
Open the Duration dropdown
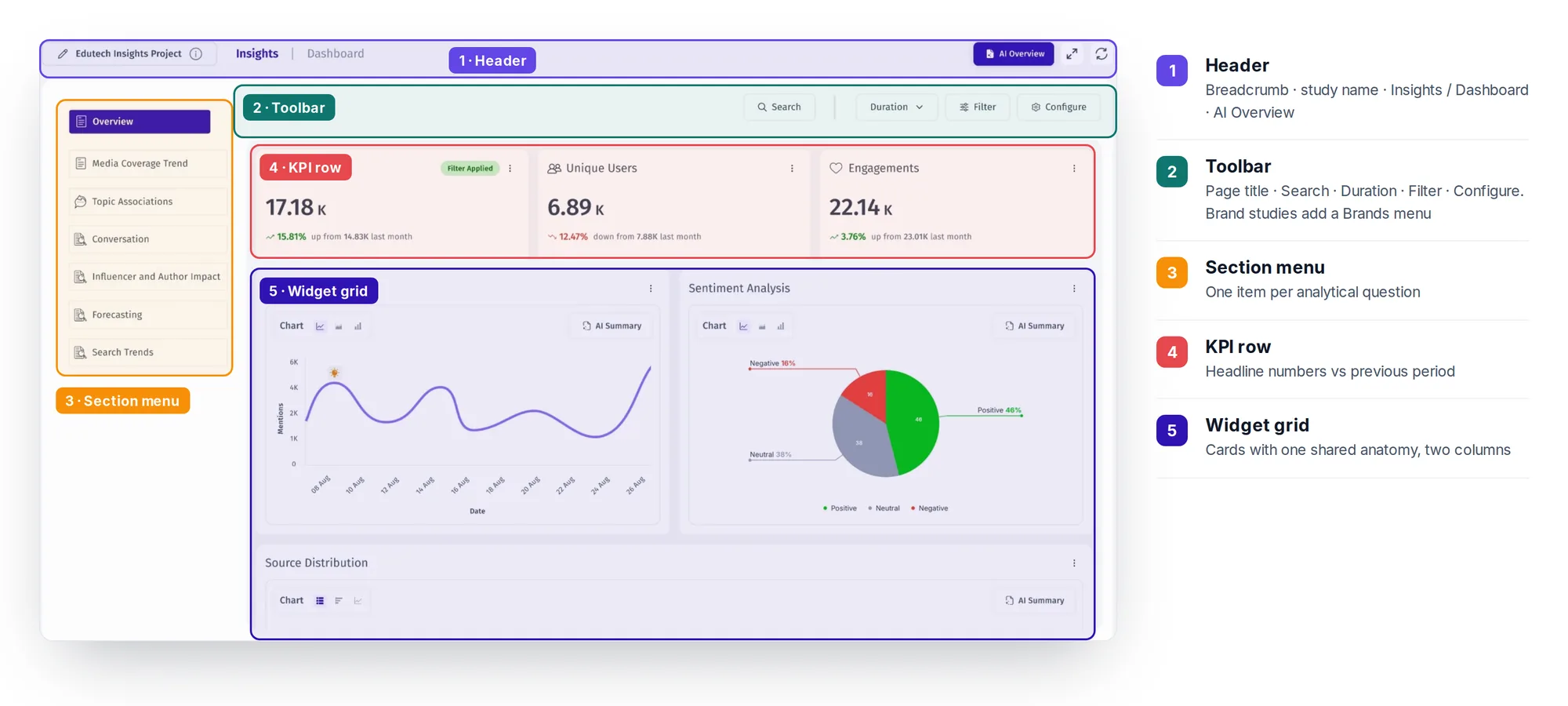tap(896, 107)
